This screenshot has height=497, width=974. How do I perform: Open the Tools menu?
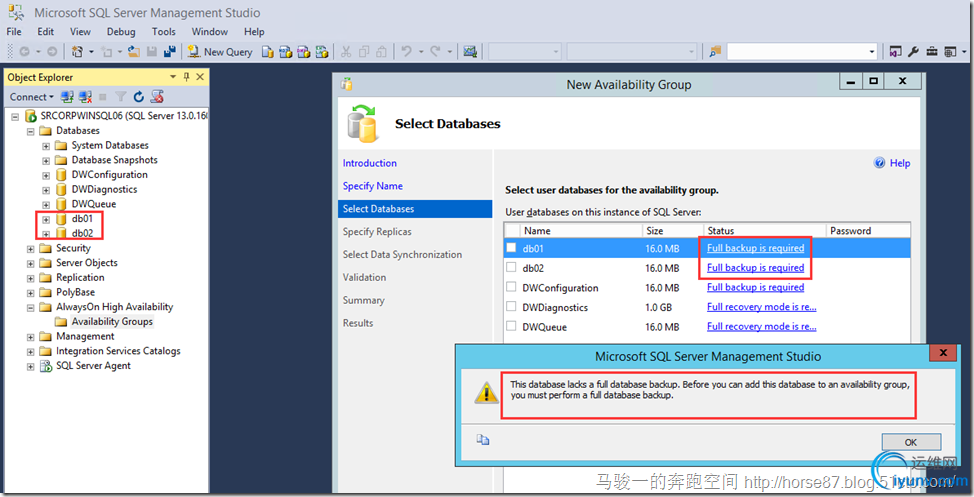click(x=163, y=32)
